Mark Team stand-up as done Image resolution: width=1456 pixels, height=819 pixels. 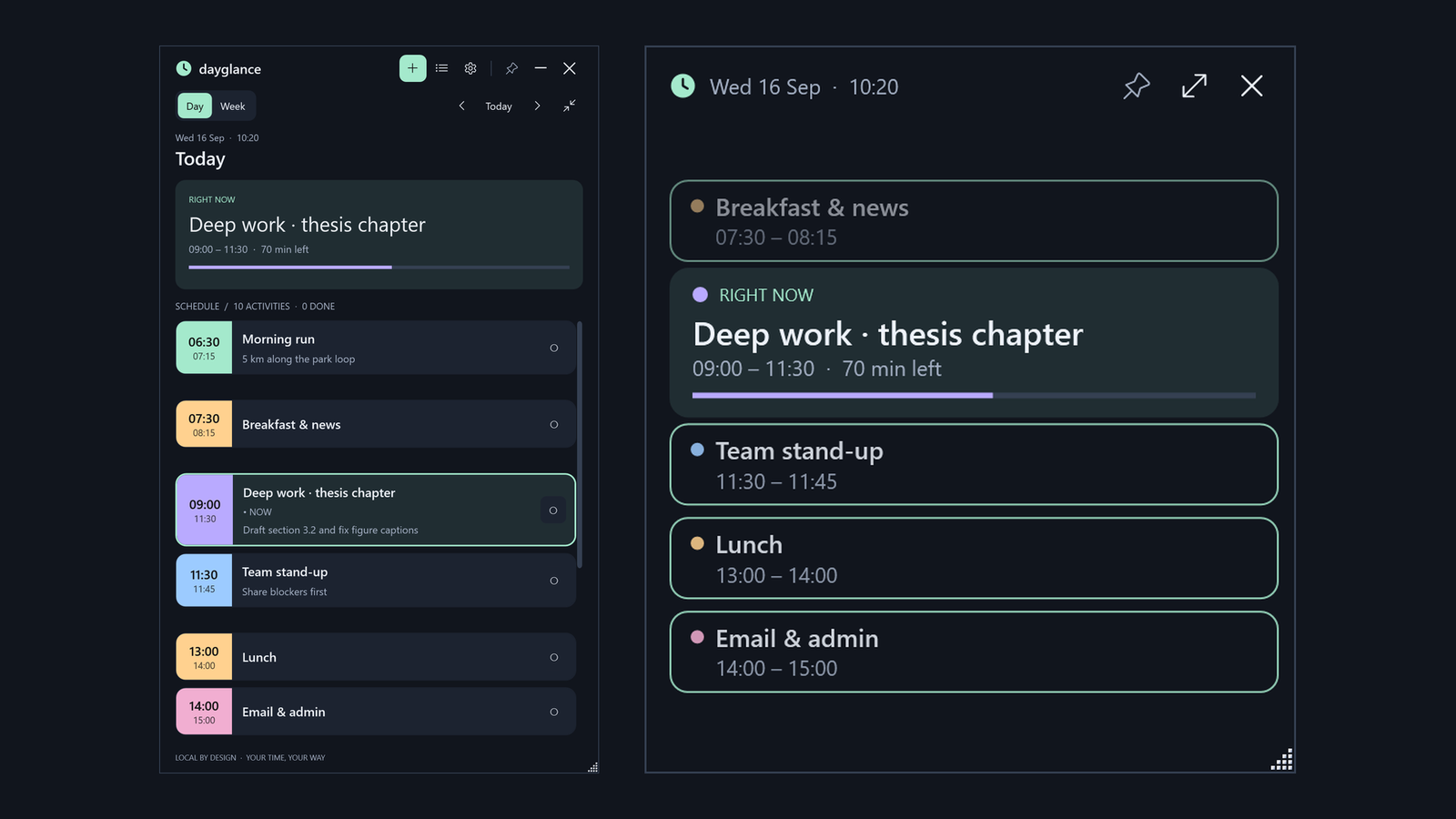tap(553, 581)
